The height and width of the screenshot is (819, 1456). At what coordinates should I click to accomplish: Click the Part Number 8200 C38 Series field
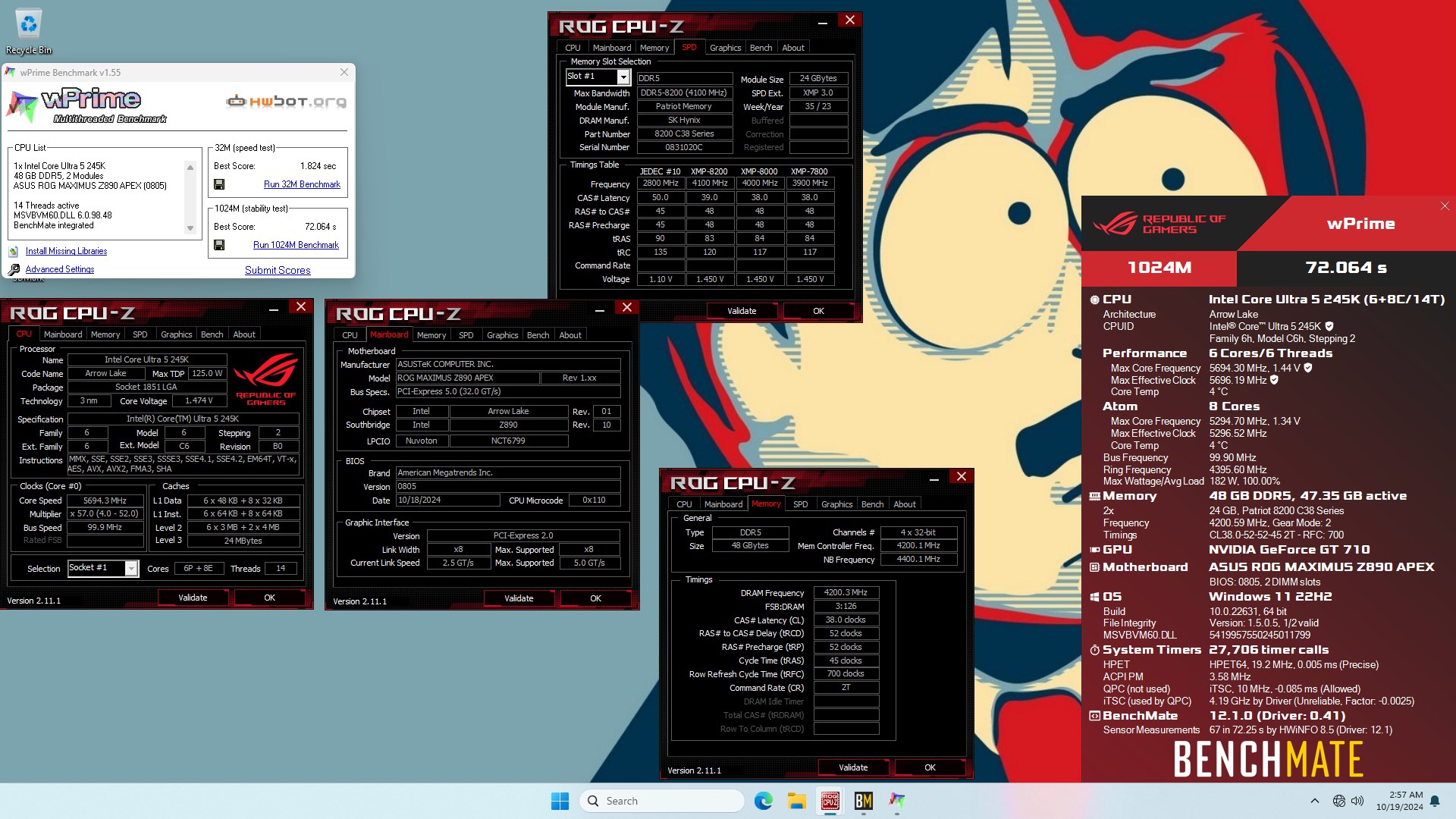pos(685,133)
